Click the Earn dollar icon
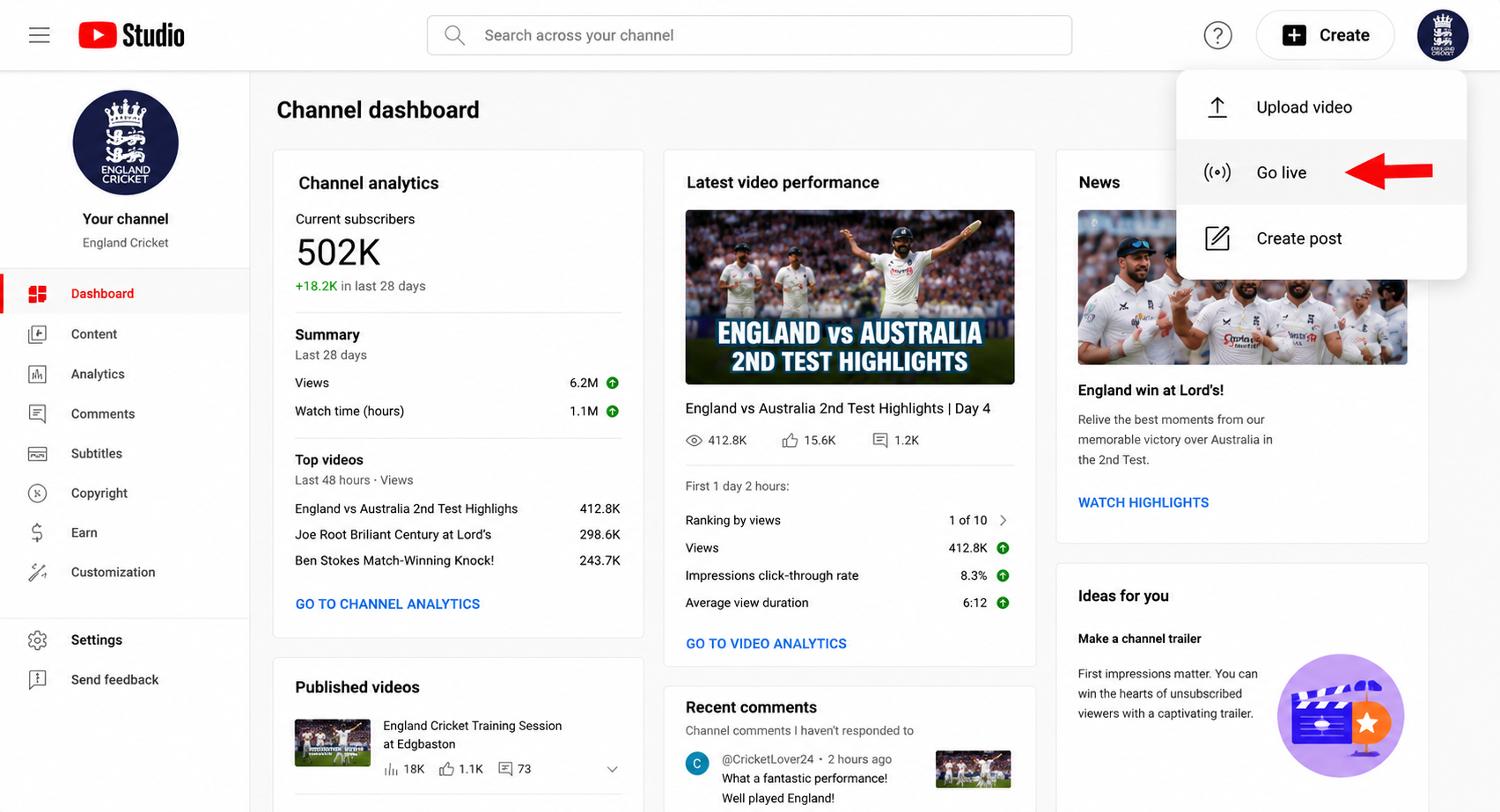This screenshot has width=1500, height=812. [37, 532]
